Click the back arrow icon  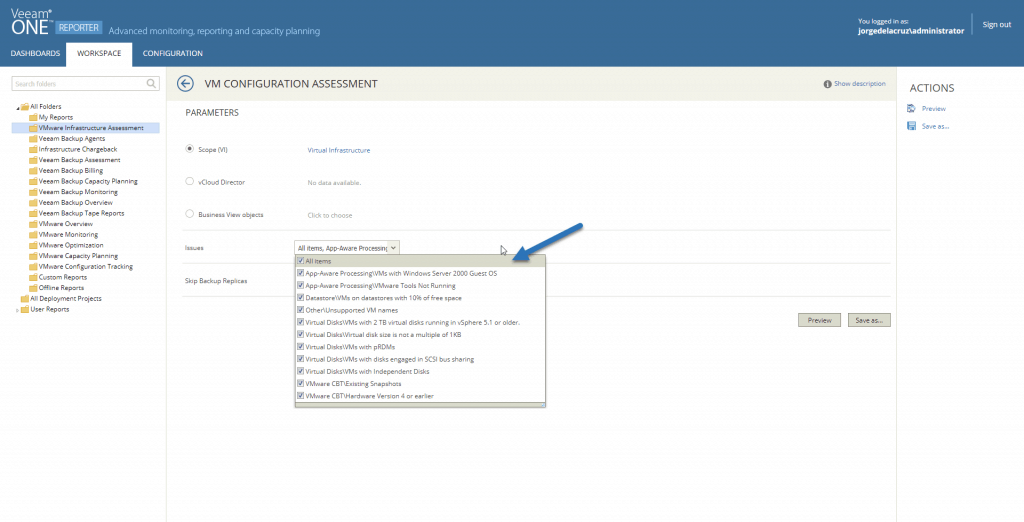click(185, 84)
